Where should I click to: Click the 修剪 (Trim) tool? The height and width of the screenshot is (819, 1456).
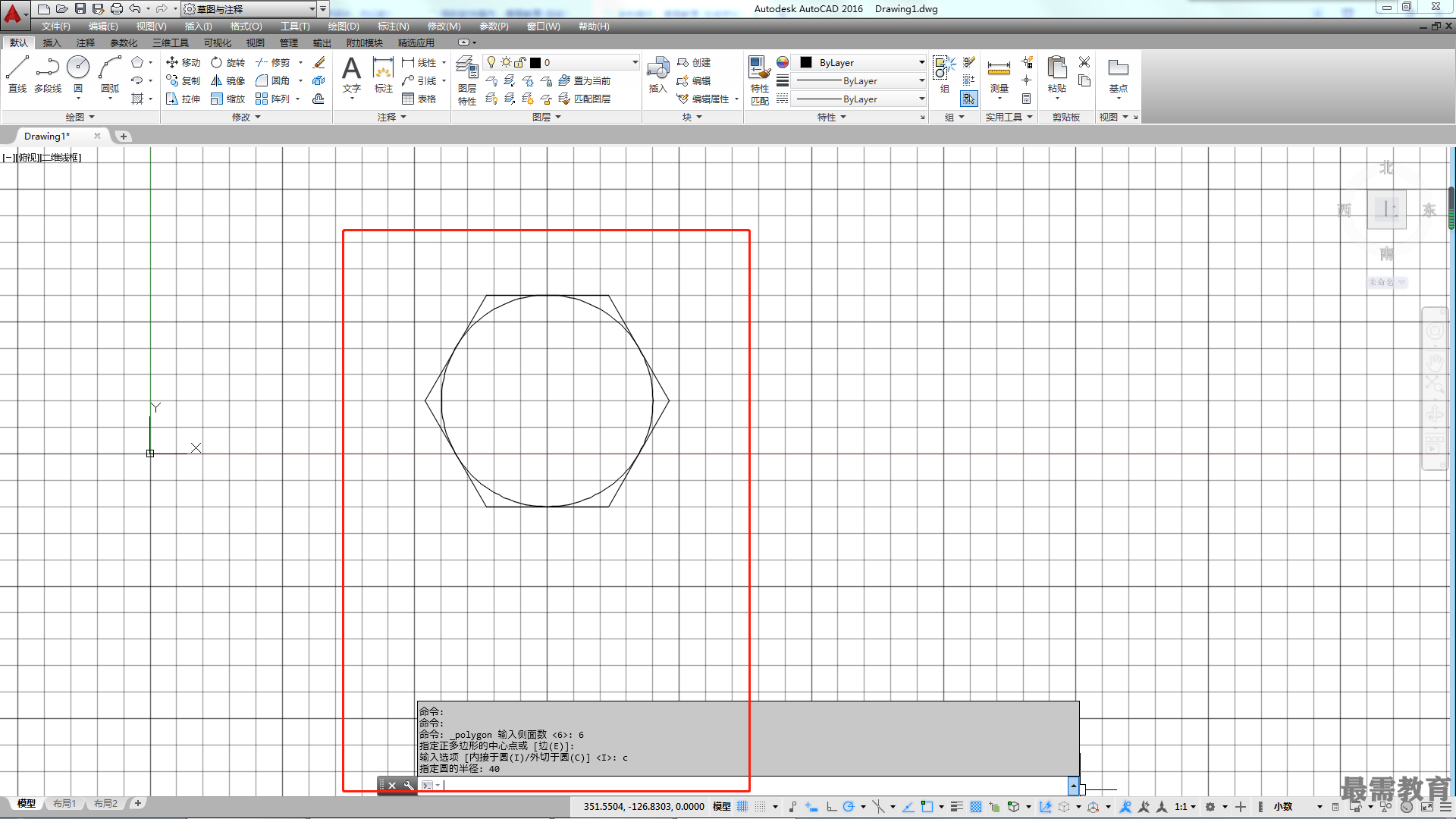pyautogui.click(x=273, y=62)
